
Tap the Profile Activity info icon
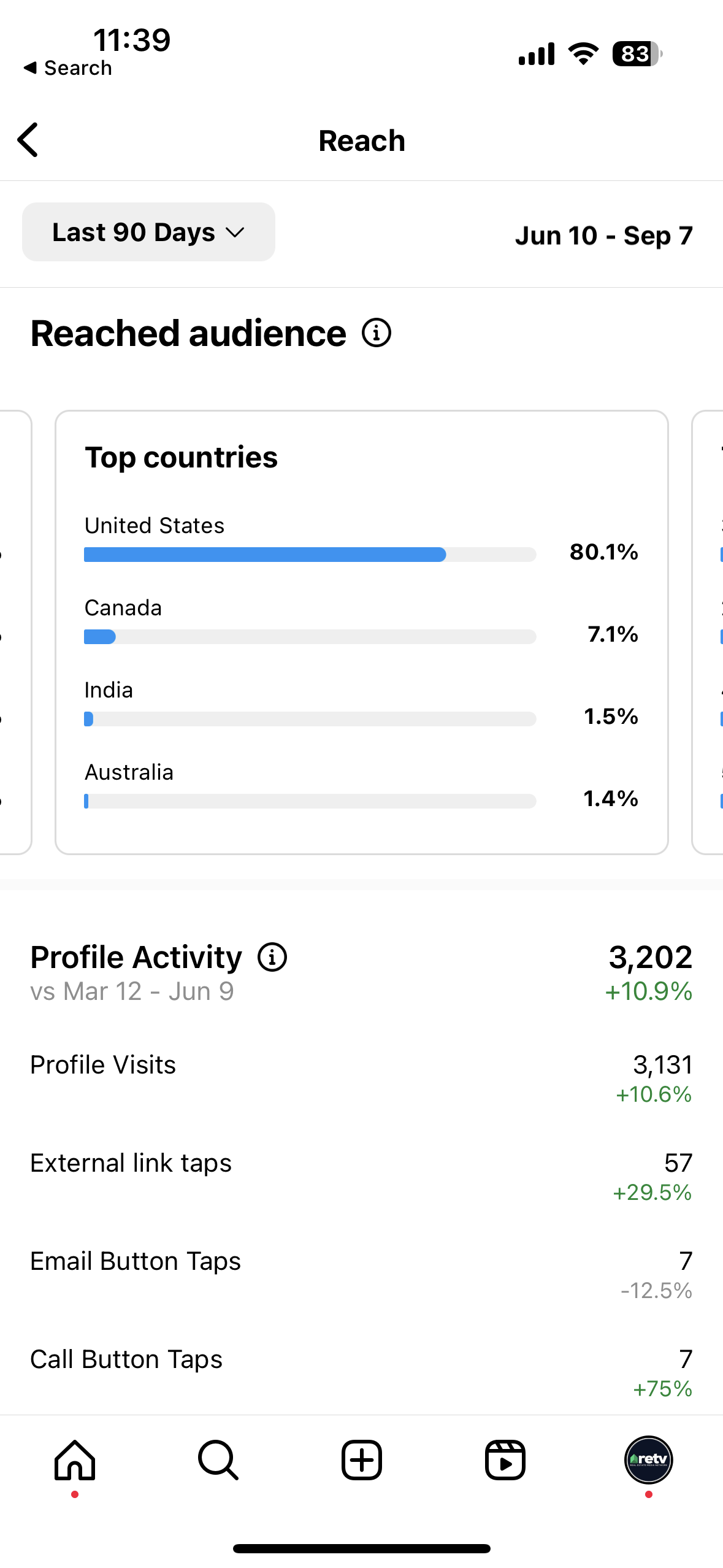coord(272,957)
